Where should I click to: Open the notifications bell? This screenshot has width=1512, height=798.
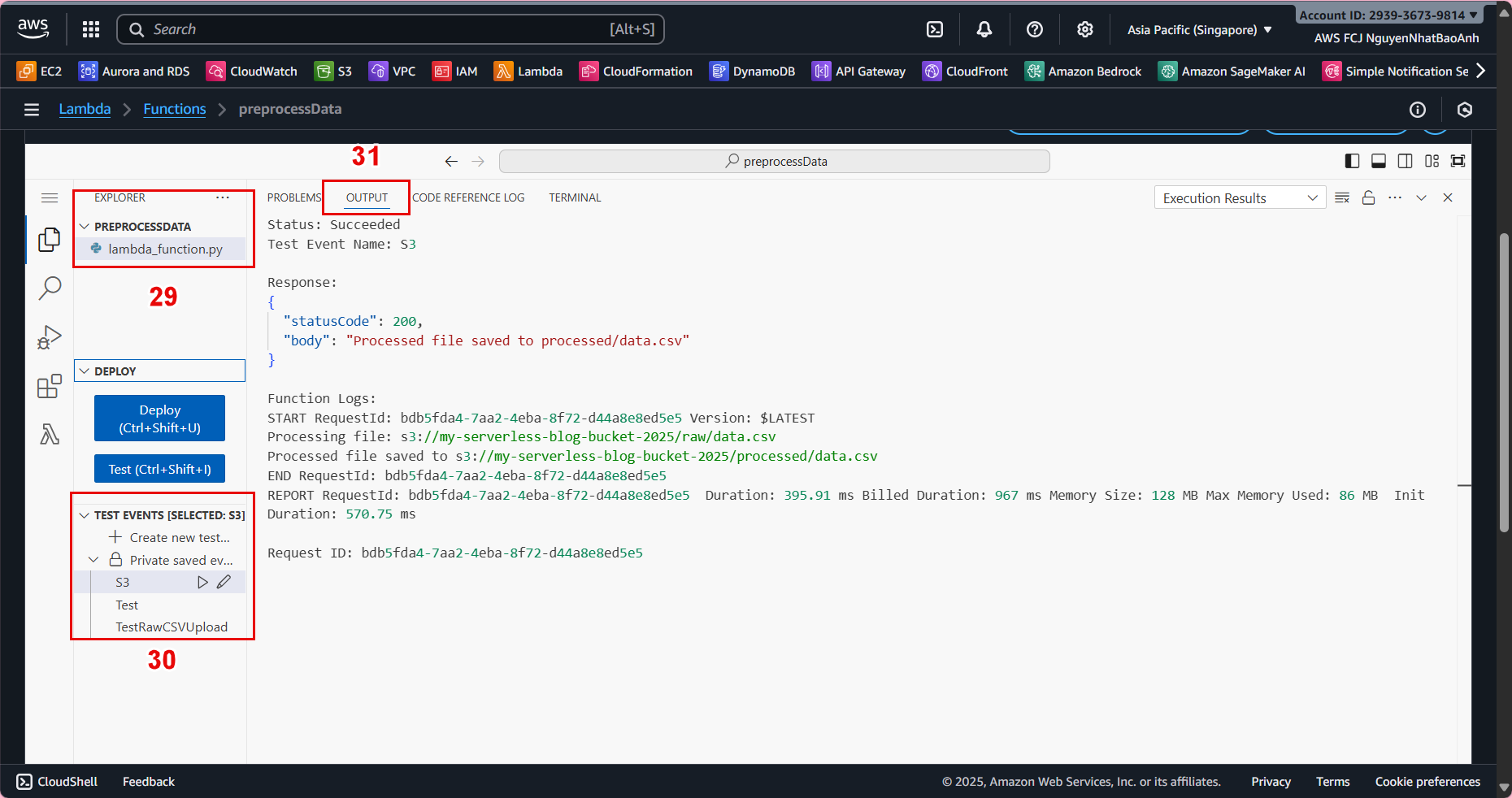(984, 29)
